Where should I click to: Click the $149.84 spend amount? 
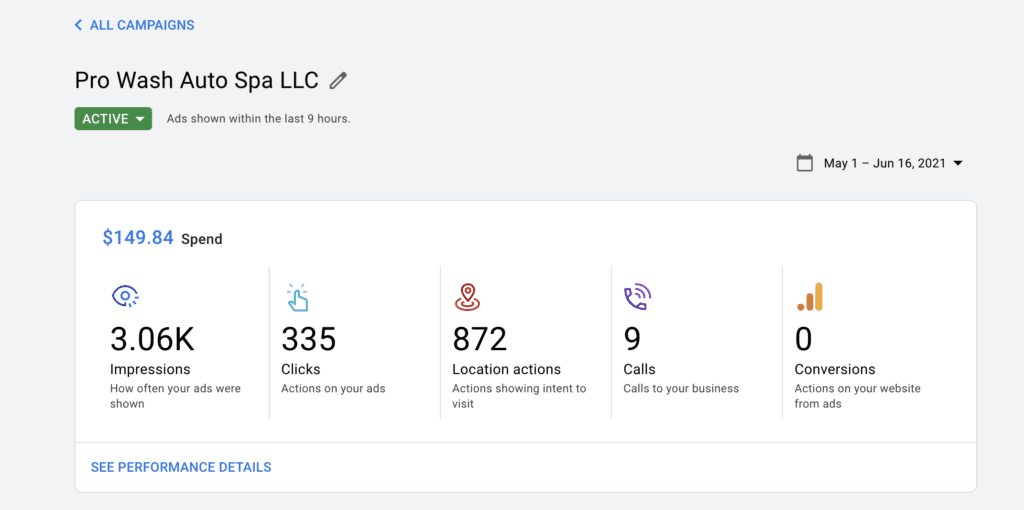click(x=138, y=238)
